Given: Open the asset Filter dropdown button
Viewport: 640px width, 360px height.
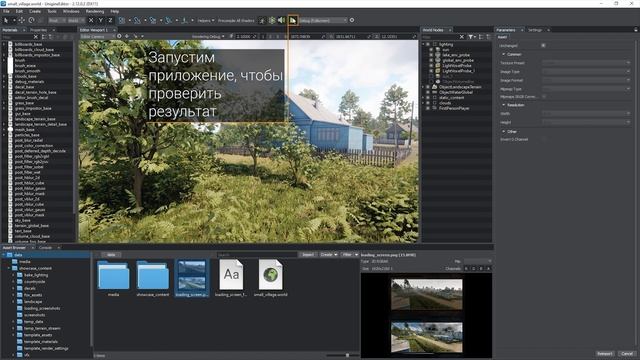Looking at the screenshot, I should coord(350,254).
